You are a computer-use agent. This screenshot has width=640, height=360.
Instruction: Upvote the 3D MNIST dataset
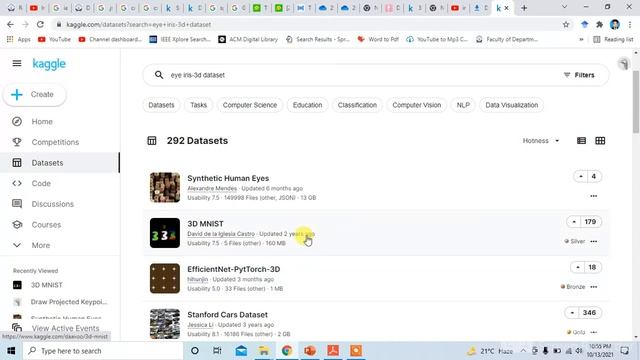pos(574,222)
